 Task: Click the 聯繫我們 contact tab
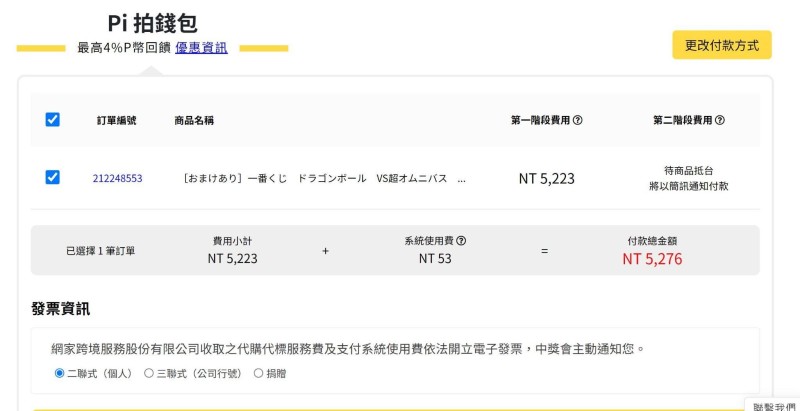coord(774,405)
